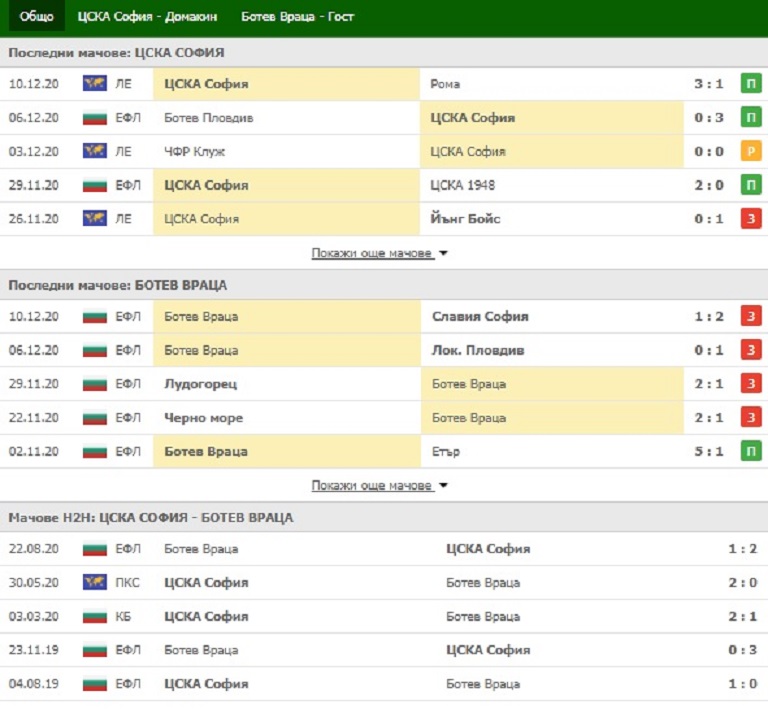Open the Ботев Враца - Гост tab

(297, 17)
